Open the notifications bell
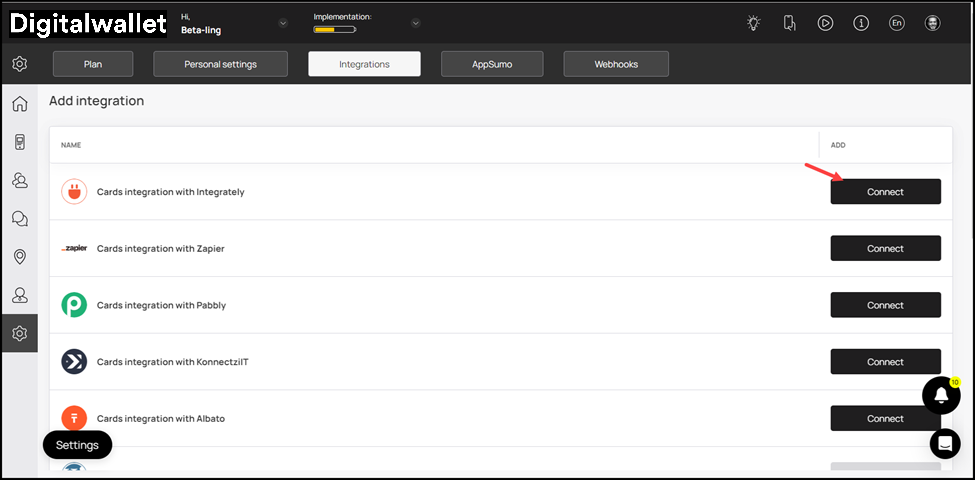 pos(941,395)
